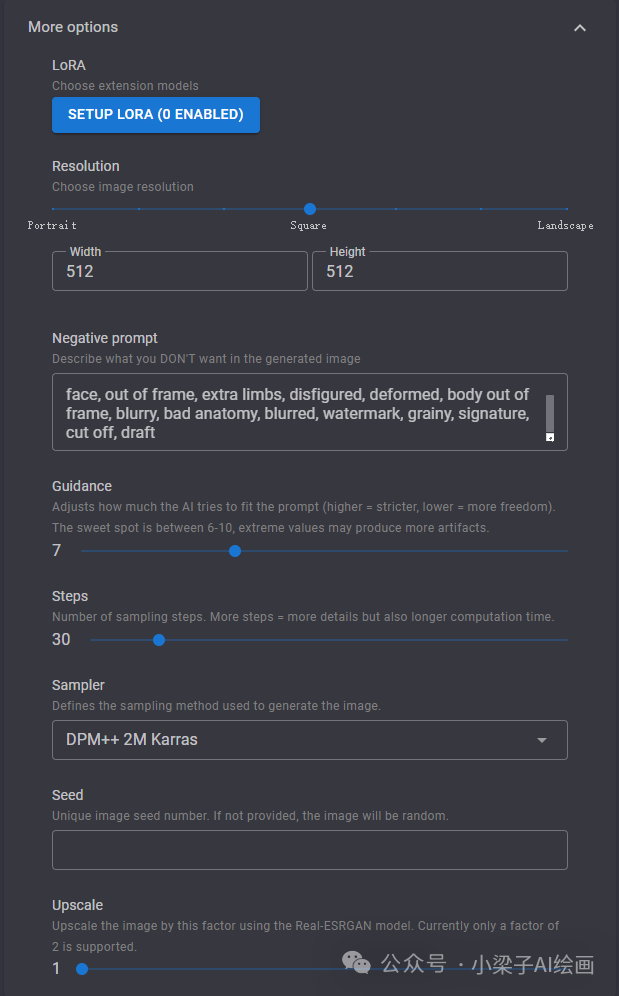The height and width of the screenshot is (996, 619).
Task: Open the Sampler dropdown showing DPM++ 2M Karras
Action: tap(298, 740)
